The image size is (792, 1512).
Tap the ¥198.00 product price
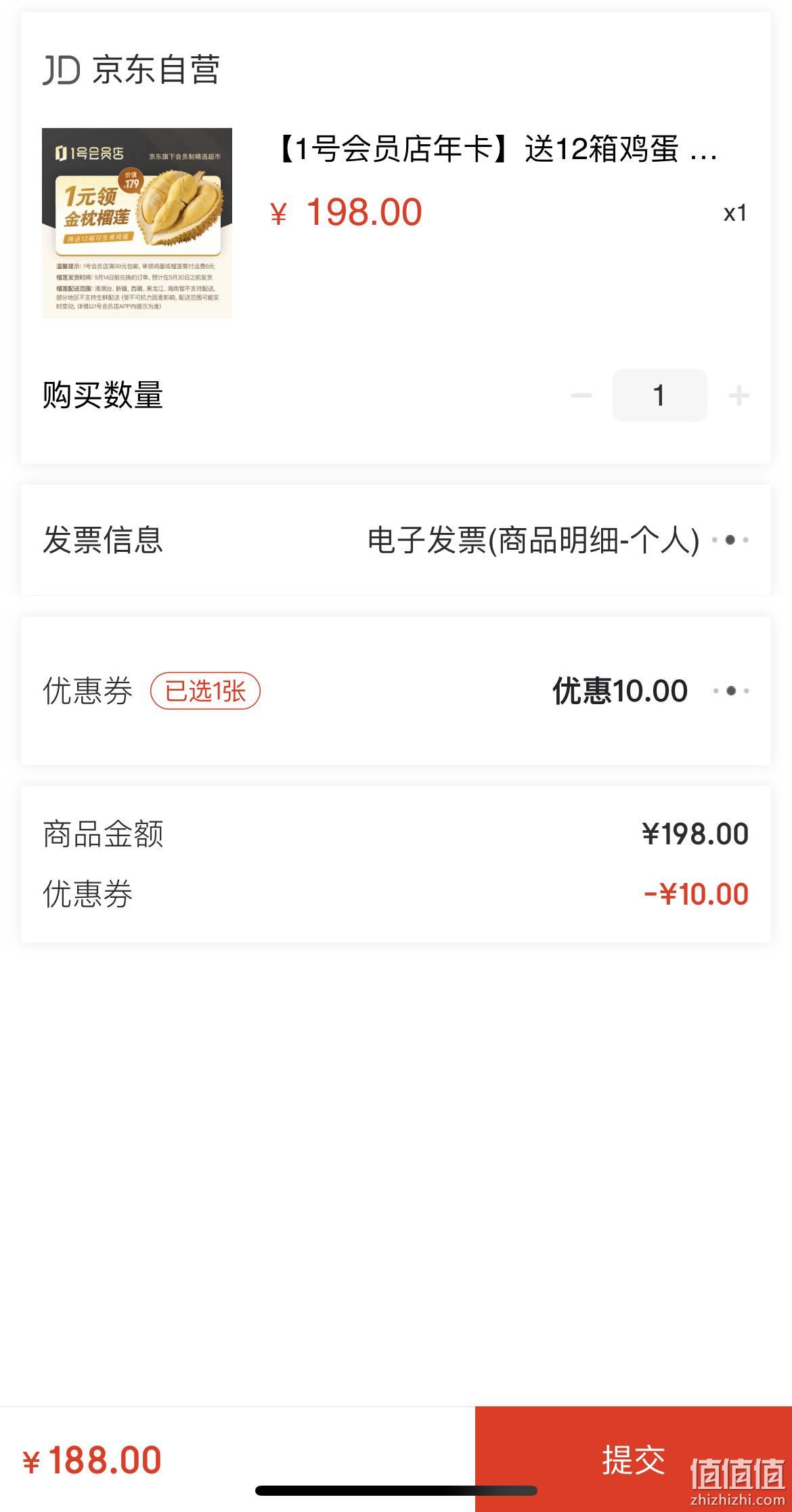(x=346, y=213)
